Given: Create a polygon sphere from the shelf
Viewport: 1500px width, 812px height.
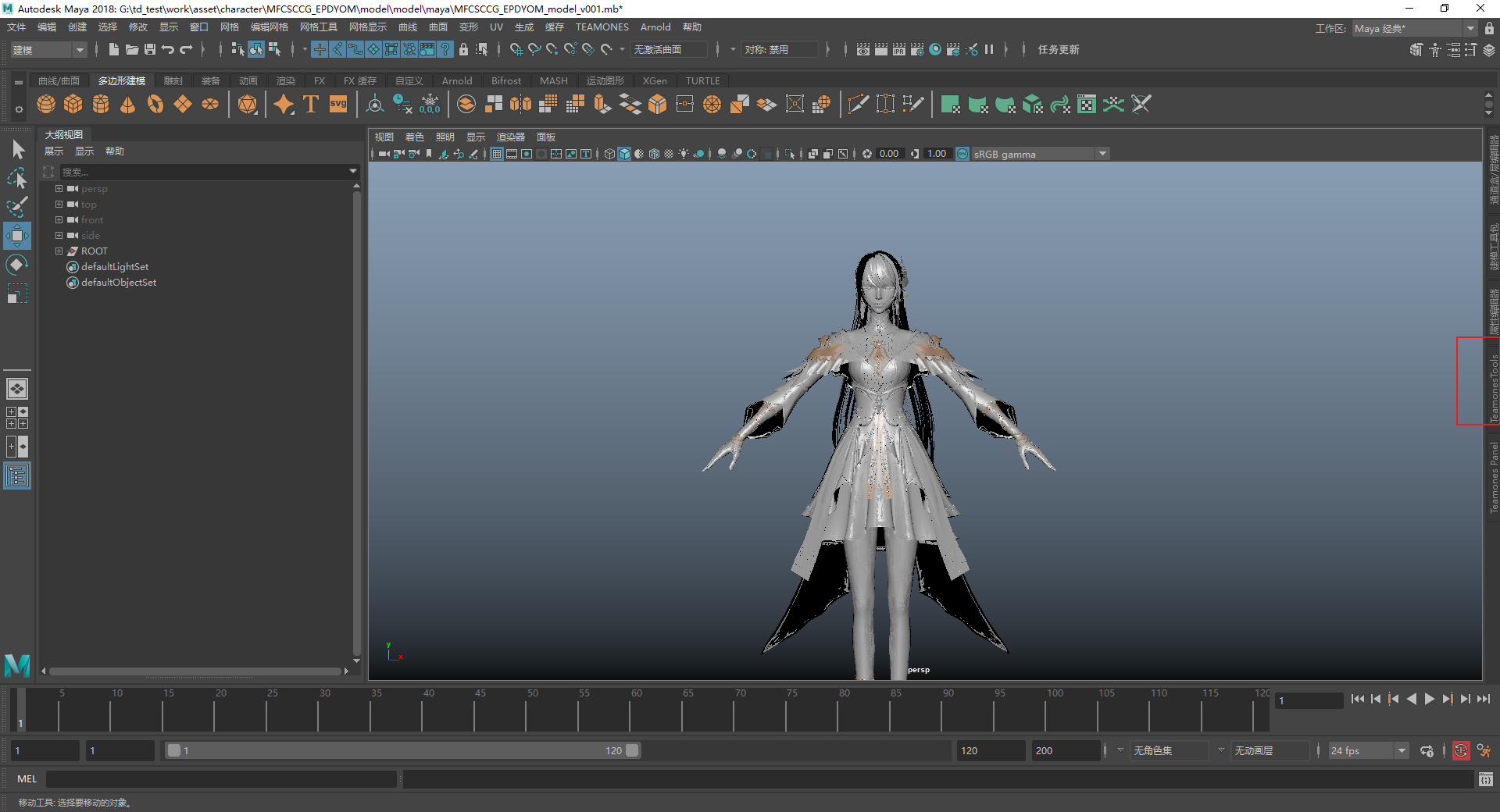Looking at the screenshot, I should click(x=46, y=104).
